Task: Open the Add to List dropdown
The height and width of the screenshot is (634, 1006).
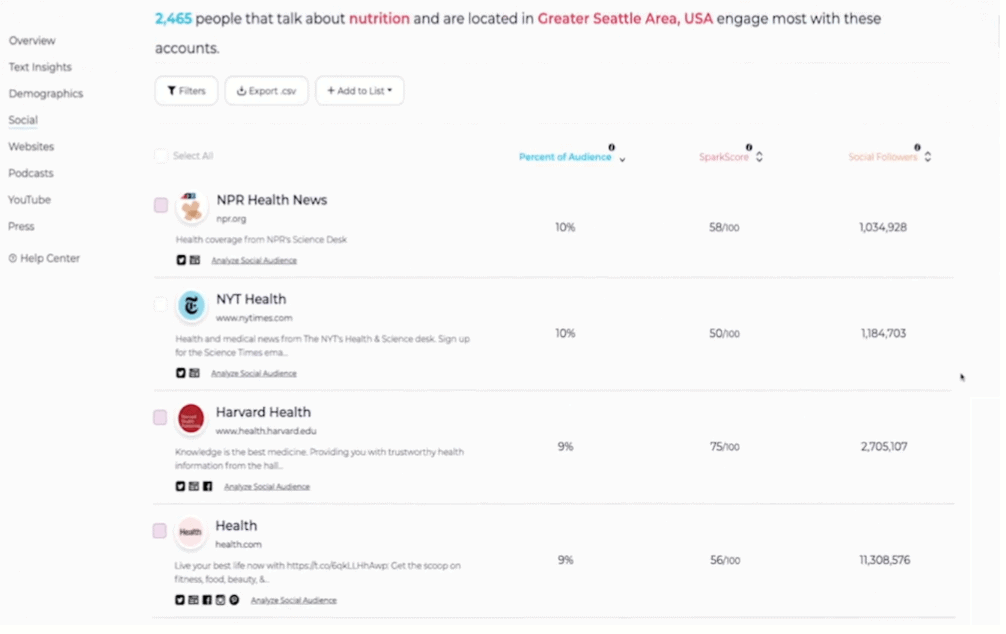Action: point(360,90)
